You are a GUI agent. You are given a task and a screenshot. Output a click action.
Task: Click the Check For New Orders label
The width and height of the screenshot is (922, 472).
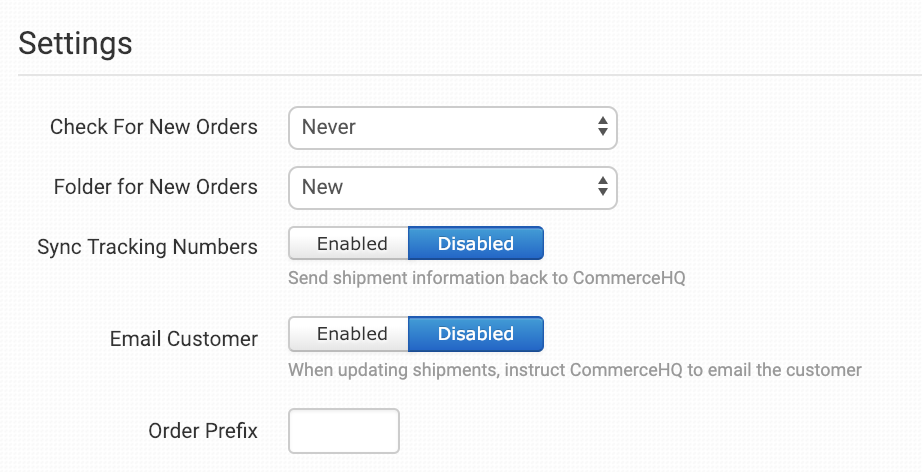coord(154,128)
